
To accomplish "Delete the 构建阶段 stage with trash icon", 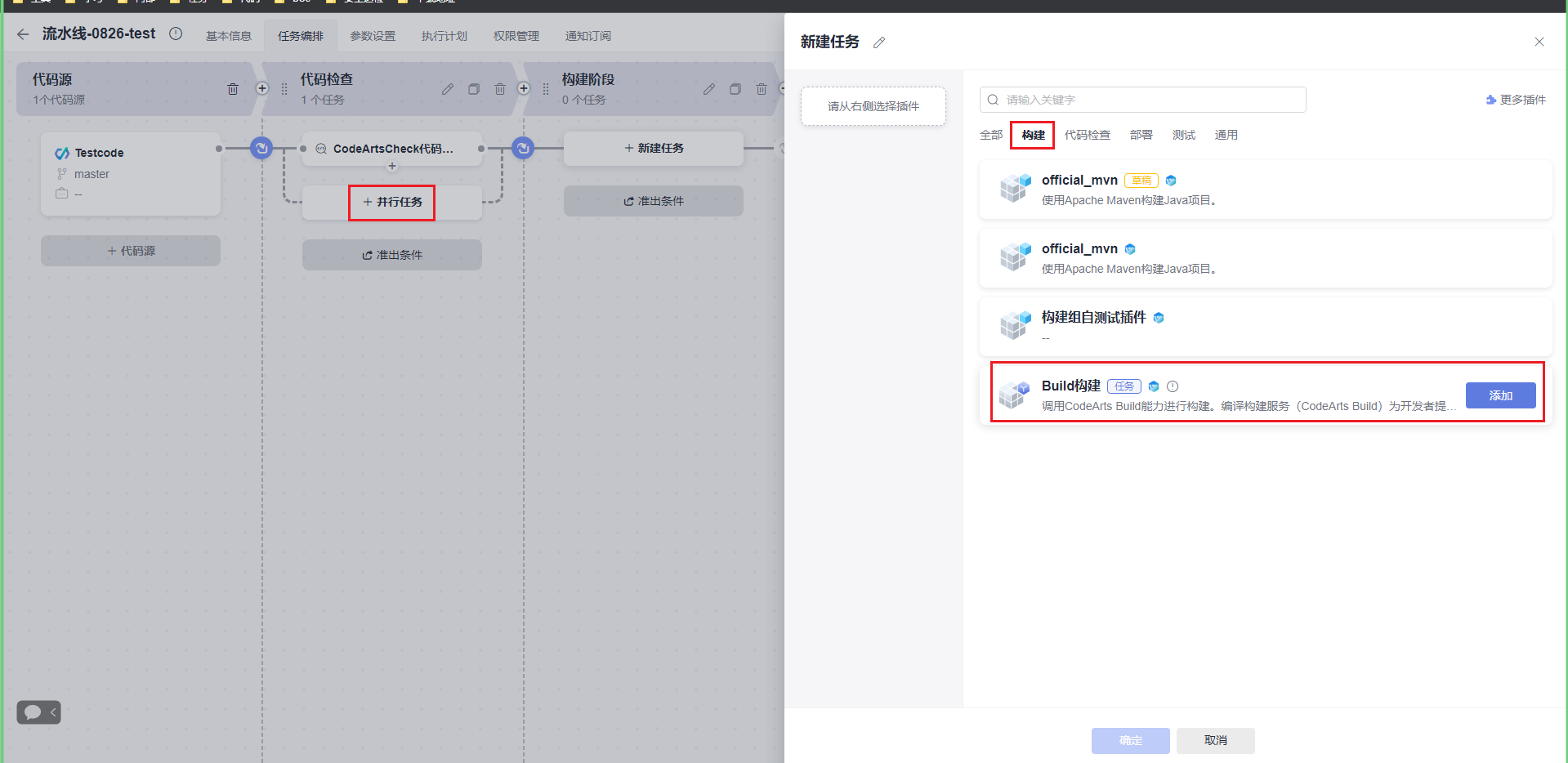I will tap(762, 89).
